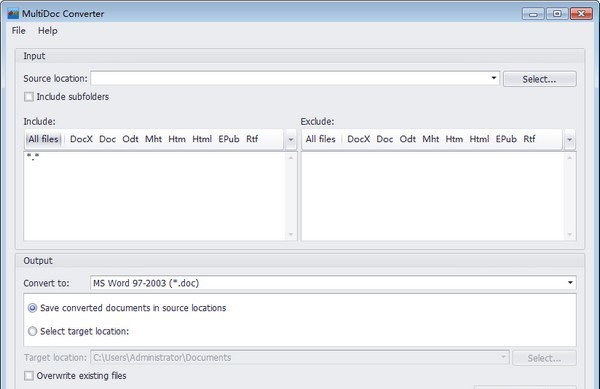The image size is (600, 389).
Task: Select Doc in the Include filter bar
Action: click(107, 139)
